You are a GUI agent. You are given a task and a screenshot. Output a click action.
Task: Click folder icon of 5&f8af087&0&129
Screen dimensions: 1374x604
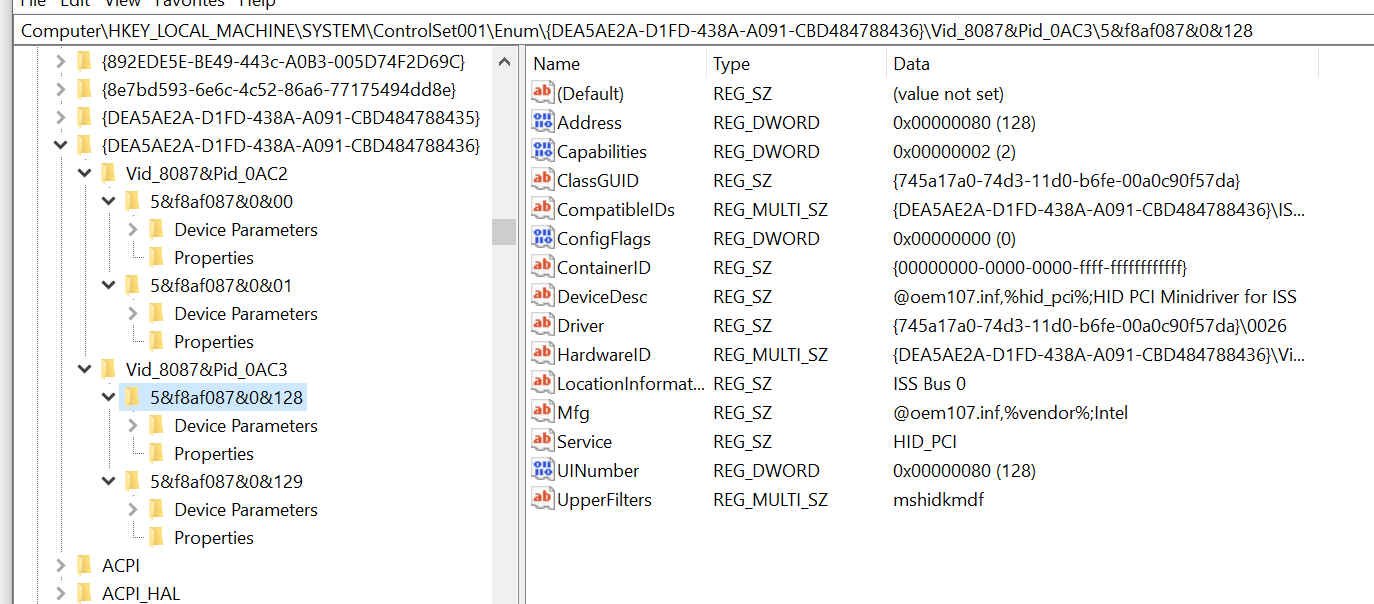pos(132,481)
